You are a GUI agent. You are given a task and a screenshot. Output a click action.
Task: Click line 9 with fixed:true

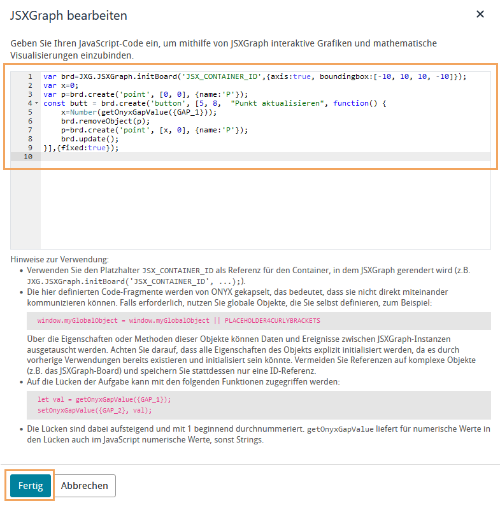click(81, 148)
